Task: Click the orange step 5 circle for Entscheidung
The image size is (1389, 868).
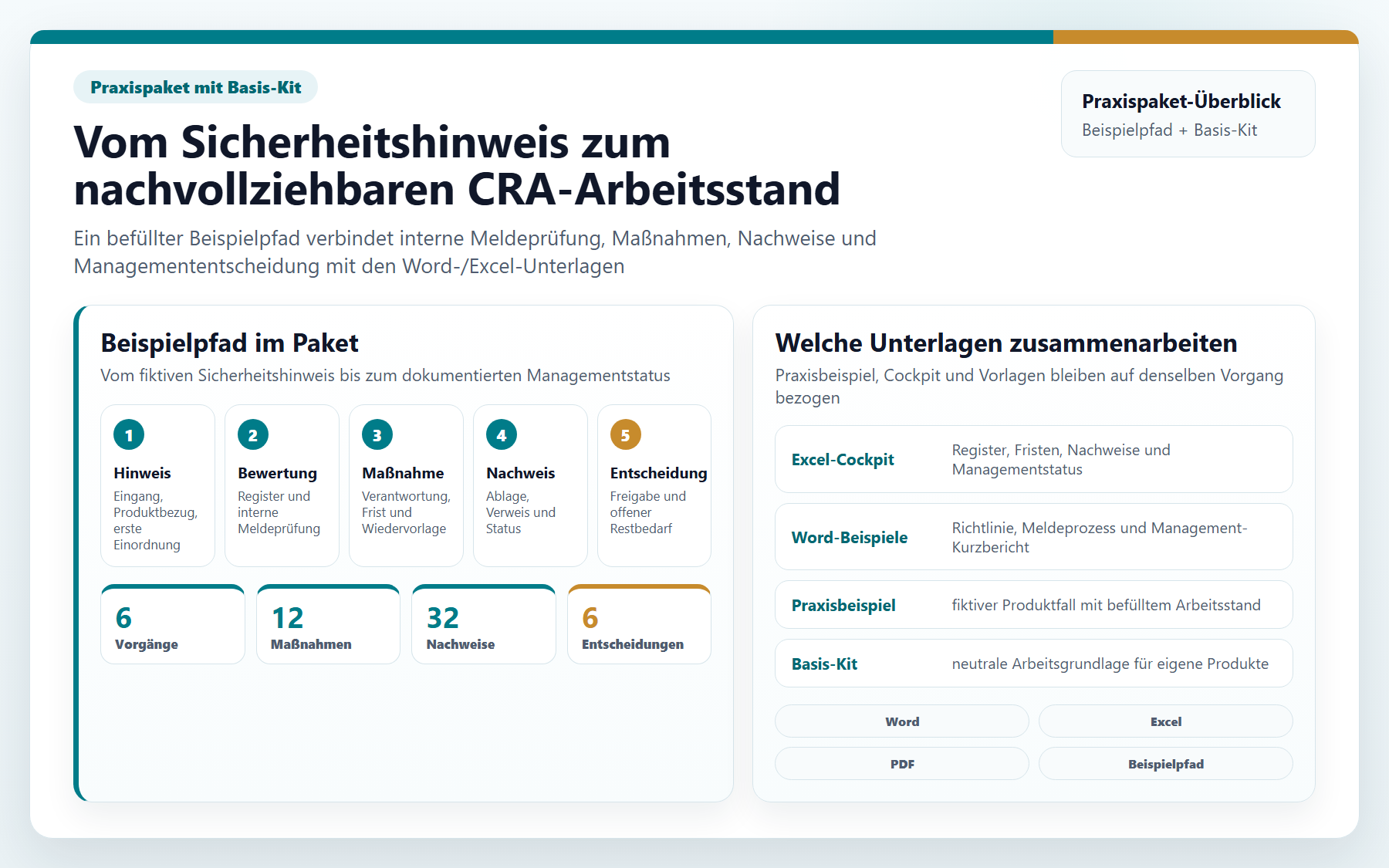Action: tap(626, 435)
